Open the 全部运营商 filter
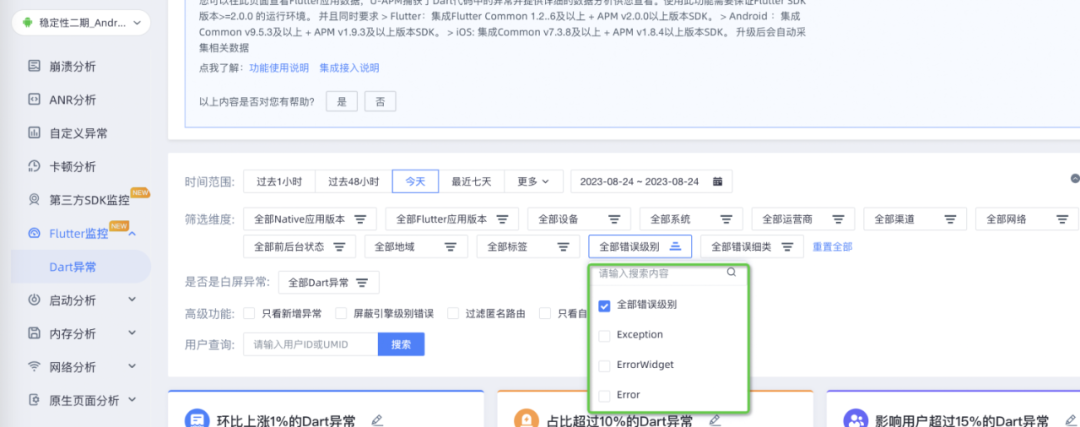 [803, 219]
